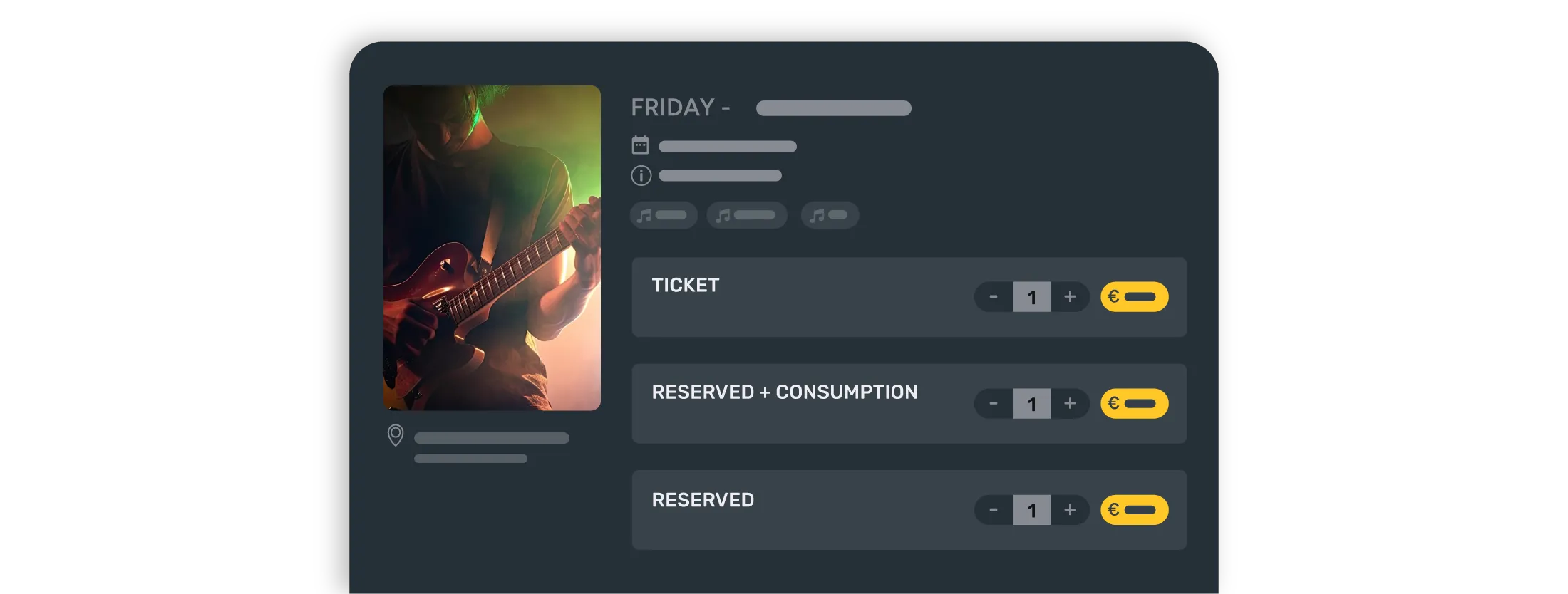Select the second music genre tag
Screen dimensions: 1568x594
click(746, 215)
